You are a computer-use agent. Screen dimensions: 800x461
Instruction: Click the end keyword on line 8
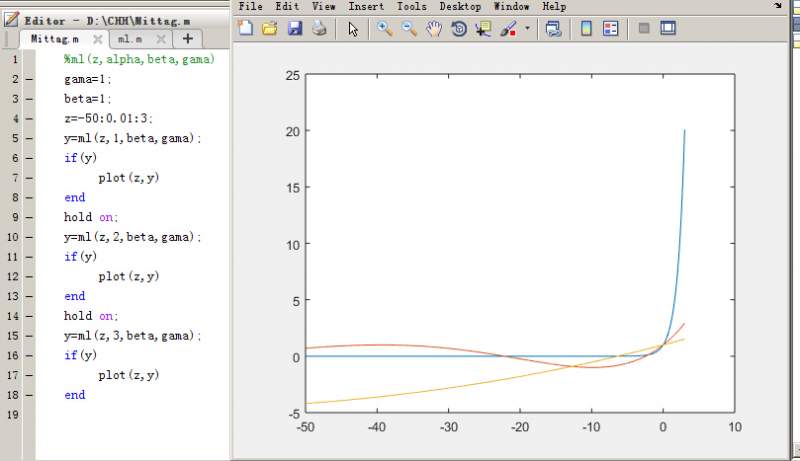74,197
